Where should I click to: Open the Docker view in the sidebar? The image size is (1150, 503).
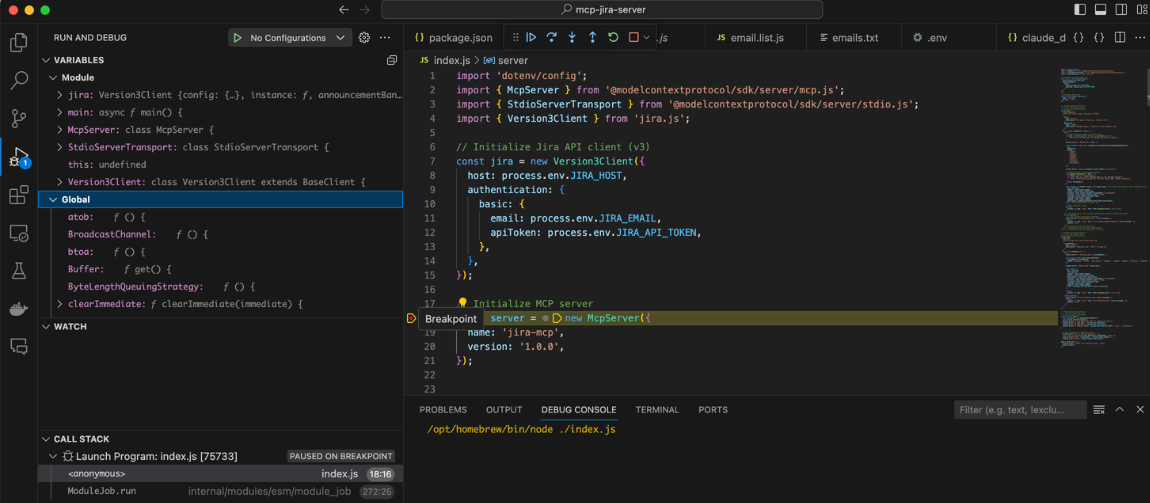pos(18,308)
